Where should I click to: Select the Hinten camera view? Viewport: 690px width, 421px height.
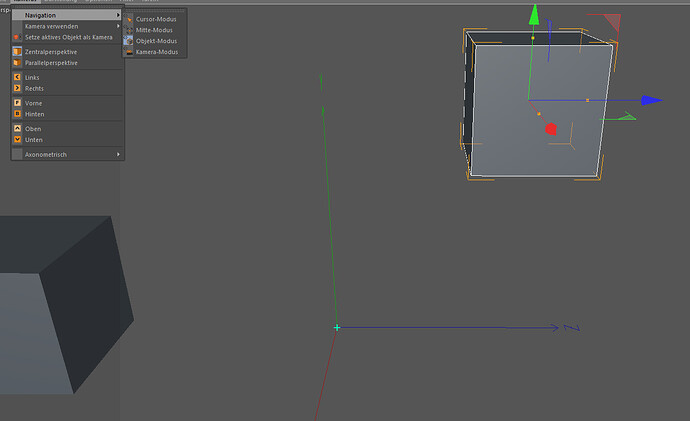tap(66, 114)
